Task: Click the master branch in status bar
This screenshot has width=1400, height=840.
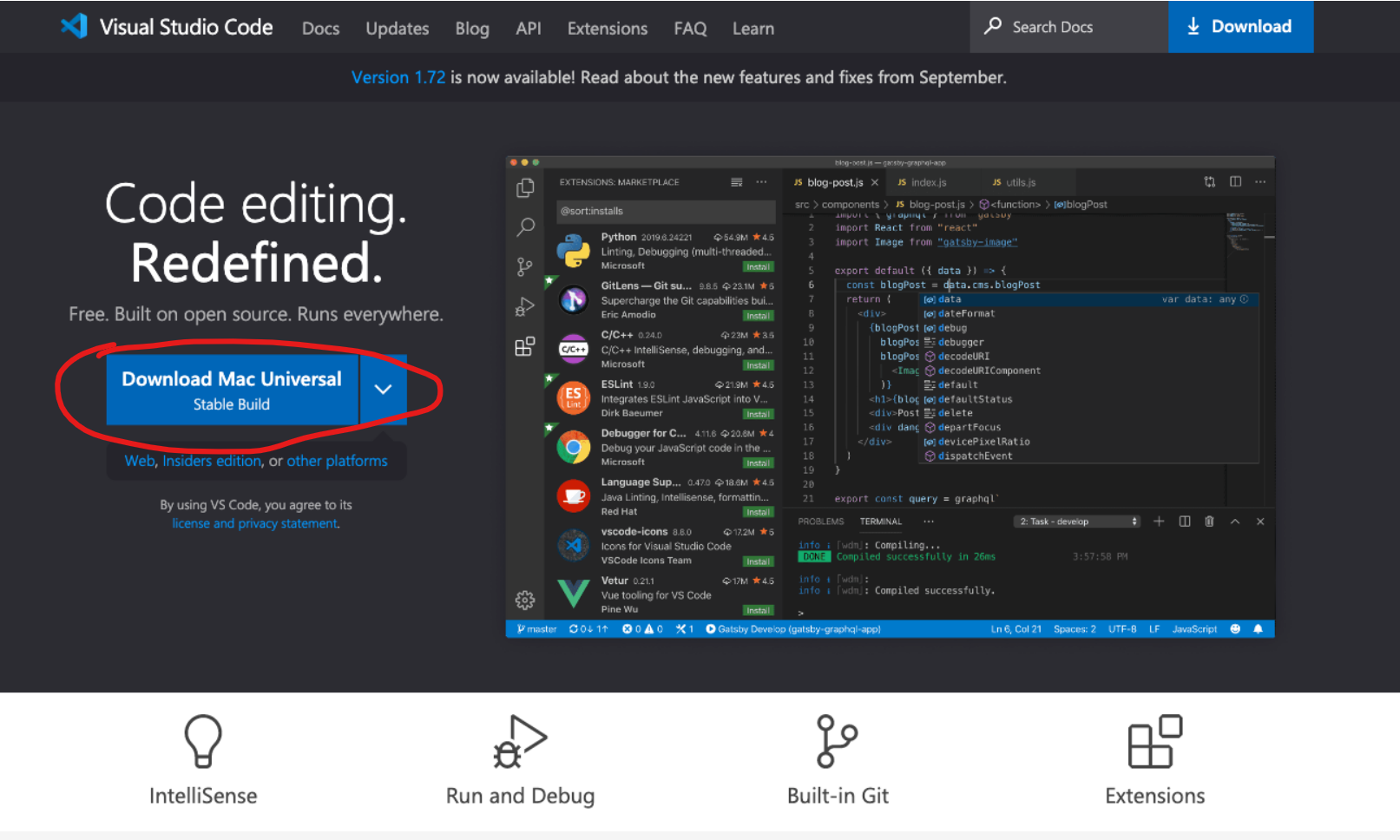Action: click(x=536, y=629)
